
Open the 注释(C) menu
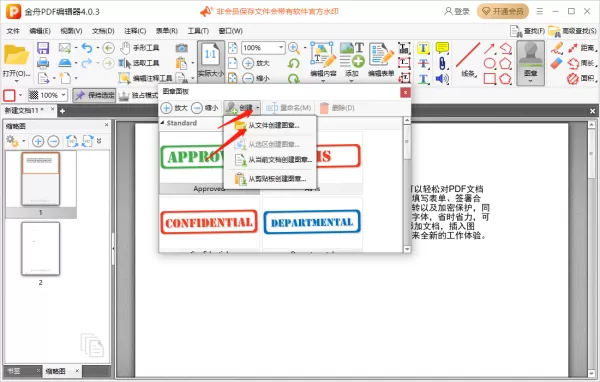point(135,31)
